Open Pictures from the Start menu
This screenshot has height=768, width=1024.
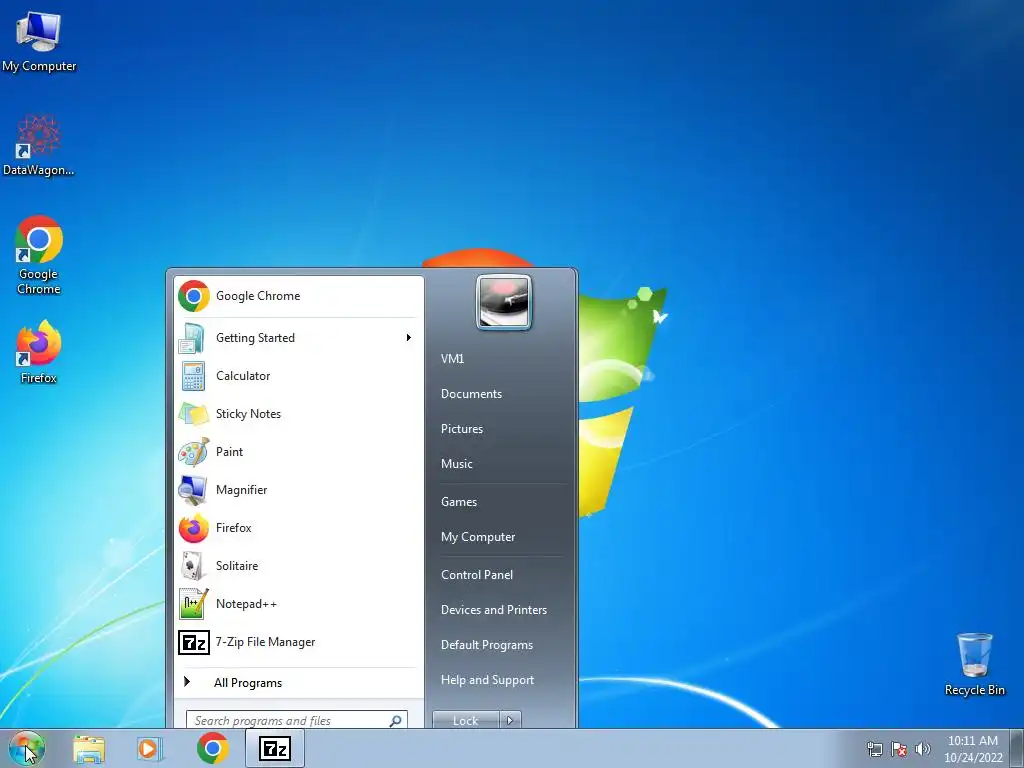tap(462, 429)
